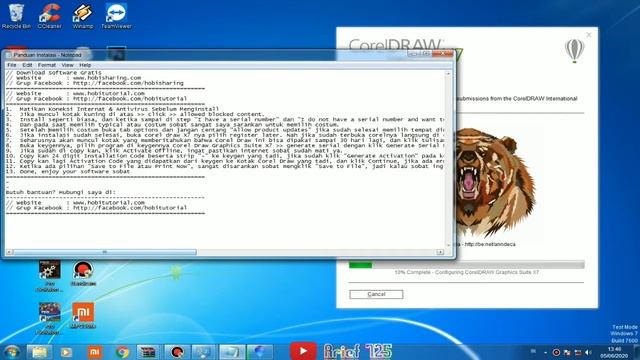Cancel the CorelDRAW installation

[376, 294]
